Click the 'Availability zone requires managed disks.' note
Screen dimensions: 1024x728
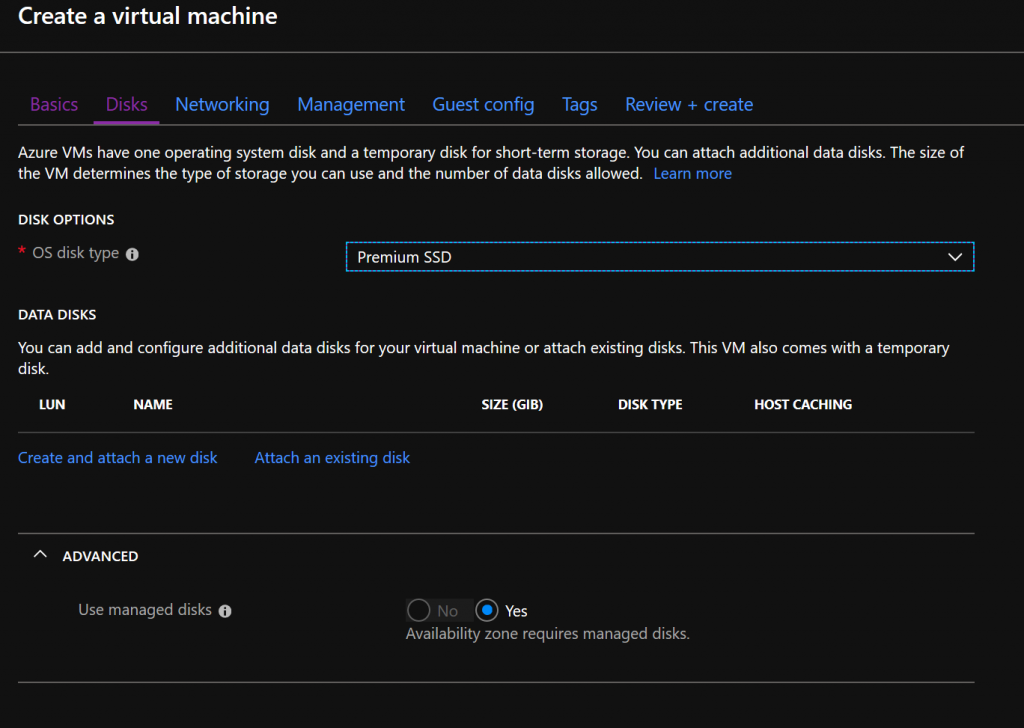[x=547, y=633]
